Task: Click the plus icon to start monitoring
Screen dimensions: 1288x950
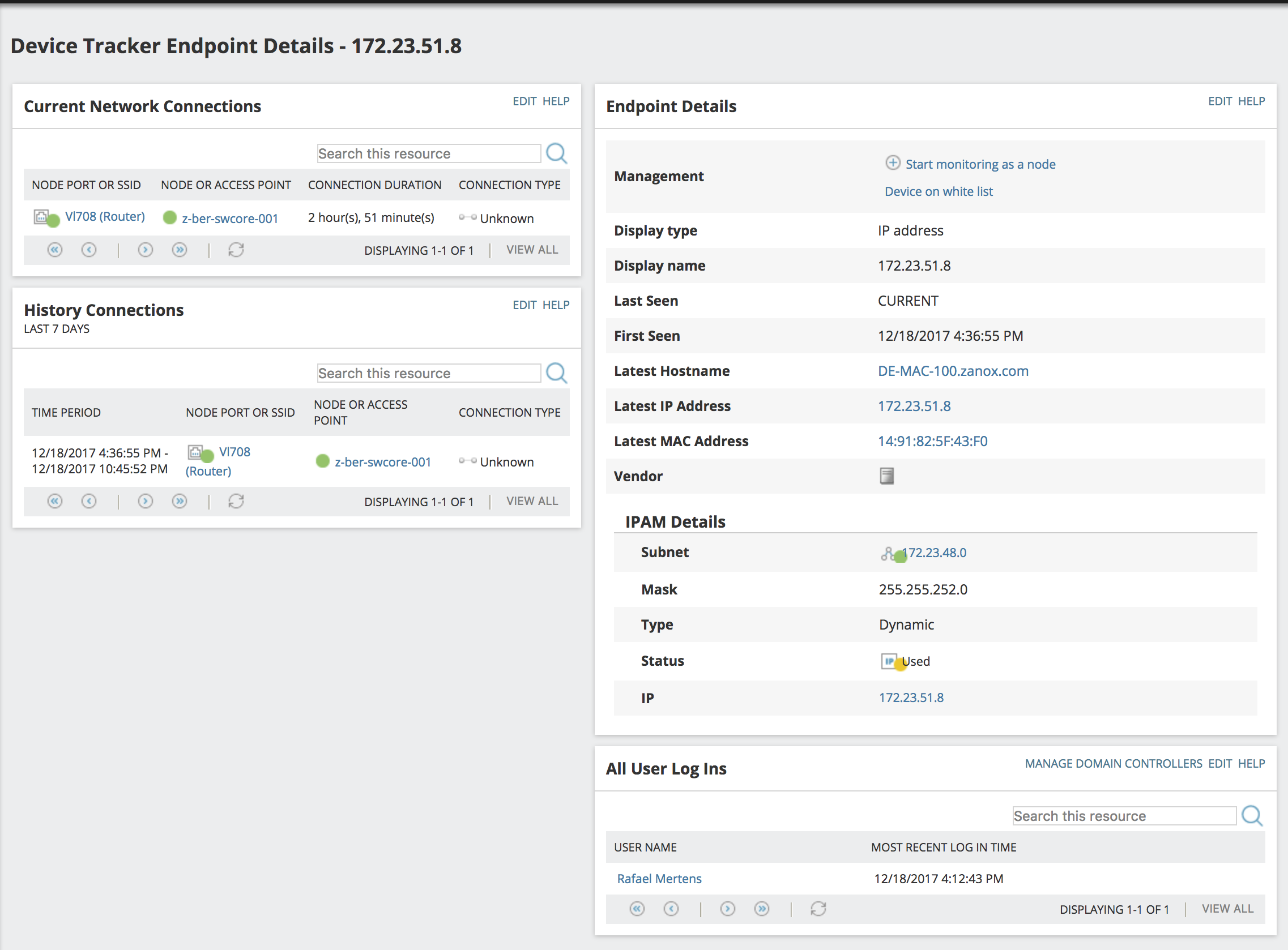Action: coord(892,162)
